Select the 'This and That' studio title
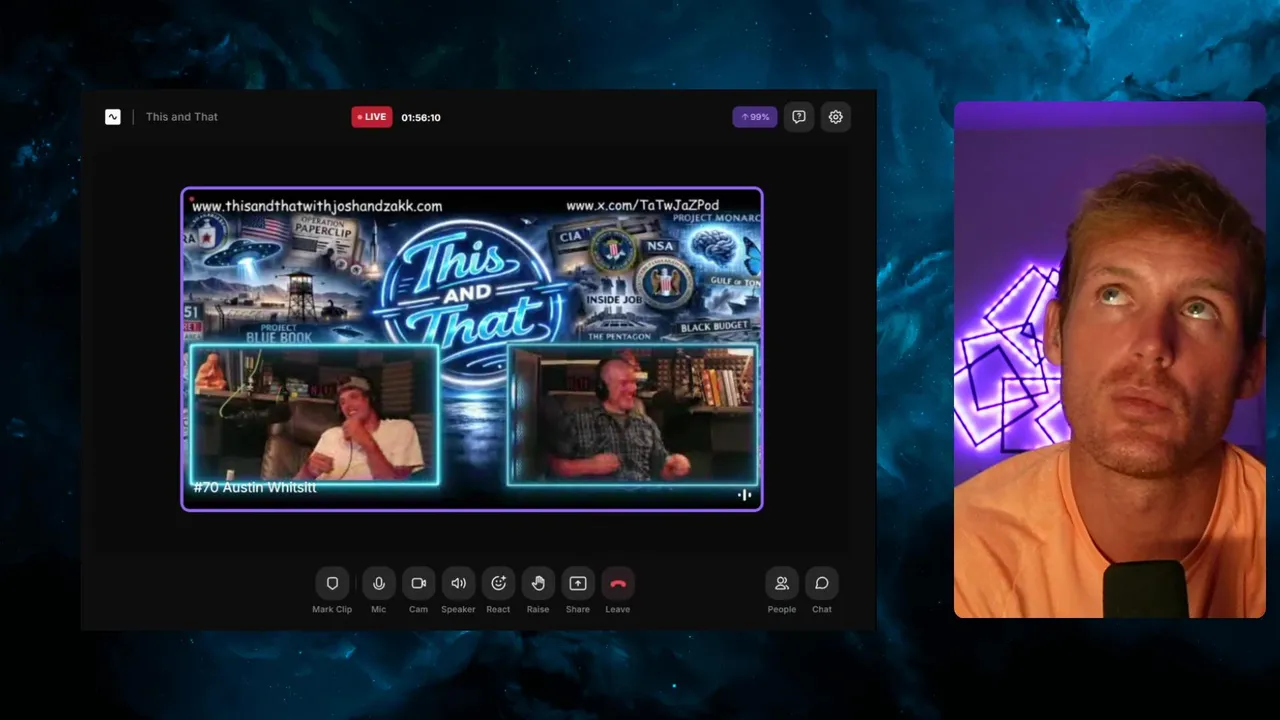 (x=182, y=117)
